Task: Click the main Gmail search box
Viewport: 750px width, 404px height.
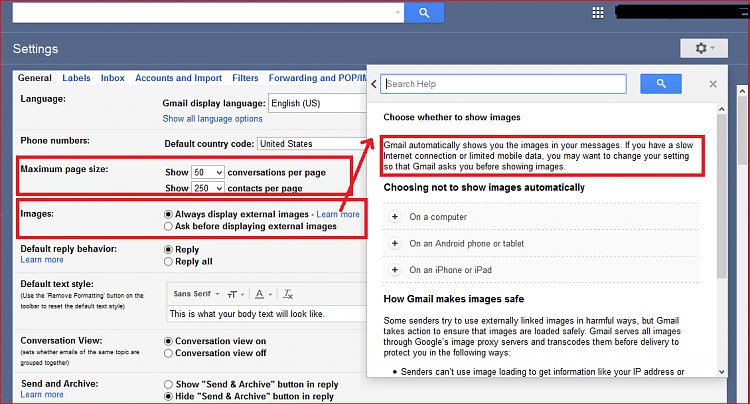Action: [x=208, y=13]
